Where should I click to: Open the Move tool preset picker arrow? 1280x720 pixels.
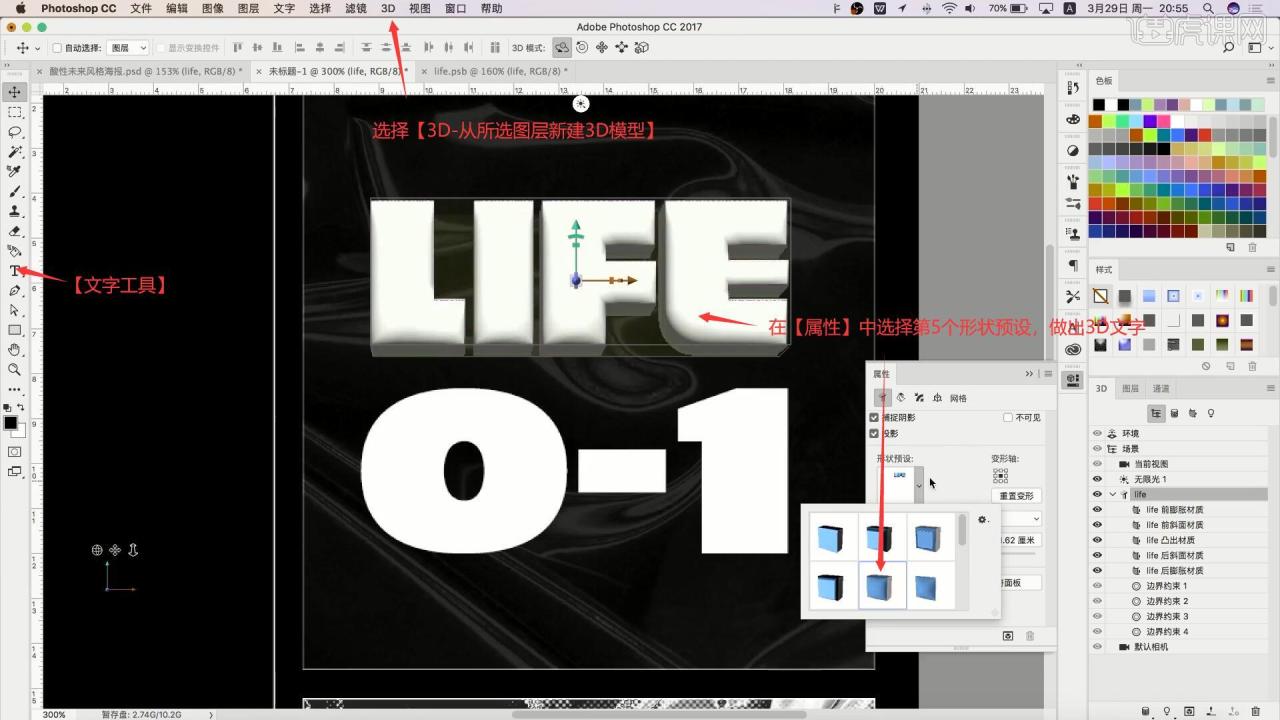(x=38, y=47)
